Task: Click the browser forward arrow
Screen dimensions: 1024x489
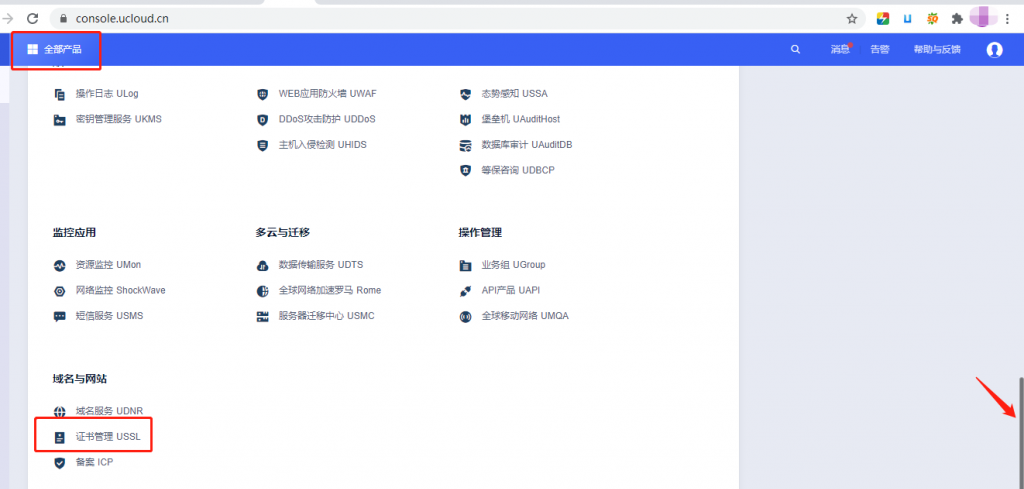Action: [8, 19]
